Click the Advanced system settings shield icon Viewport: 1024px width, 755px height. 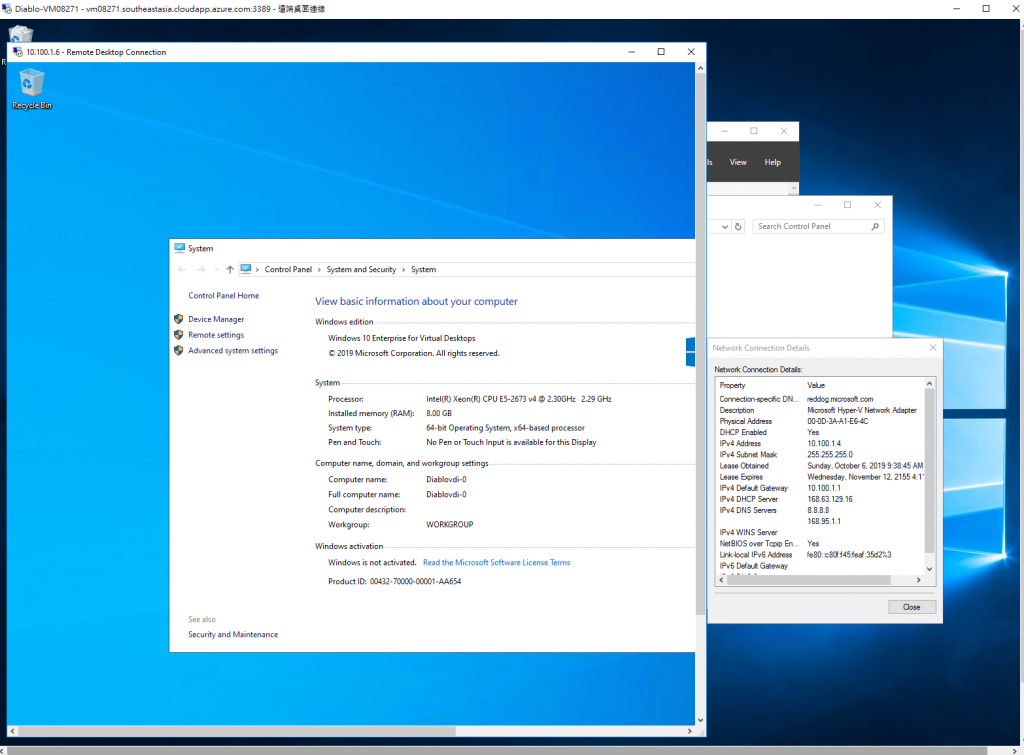coord(179,351)
